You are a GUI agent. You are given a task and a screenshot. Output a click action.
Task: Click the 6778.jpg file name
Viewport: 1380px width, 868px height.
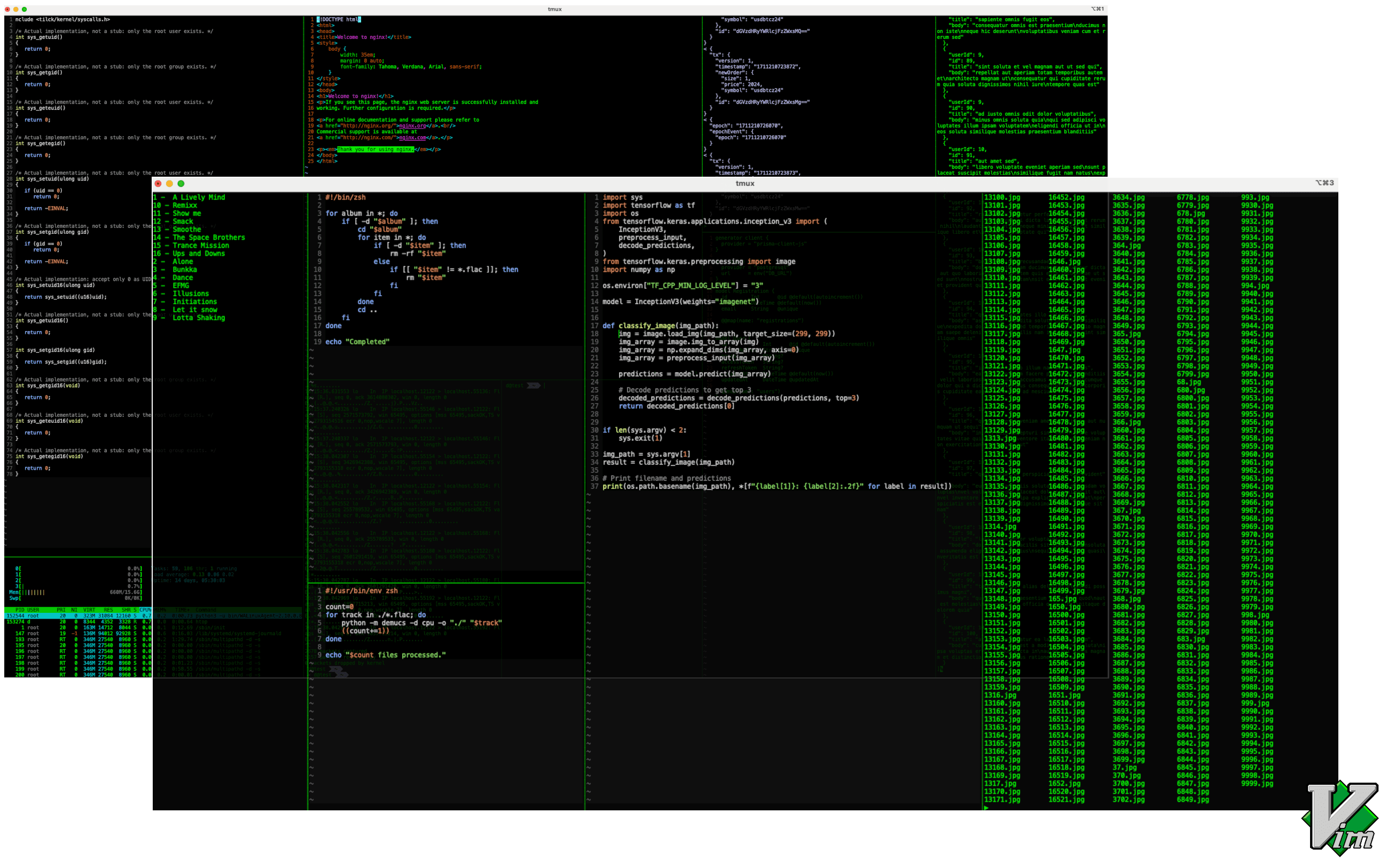coord(1193,197)
